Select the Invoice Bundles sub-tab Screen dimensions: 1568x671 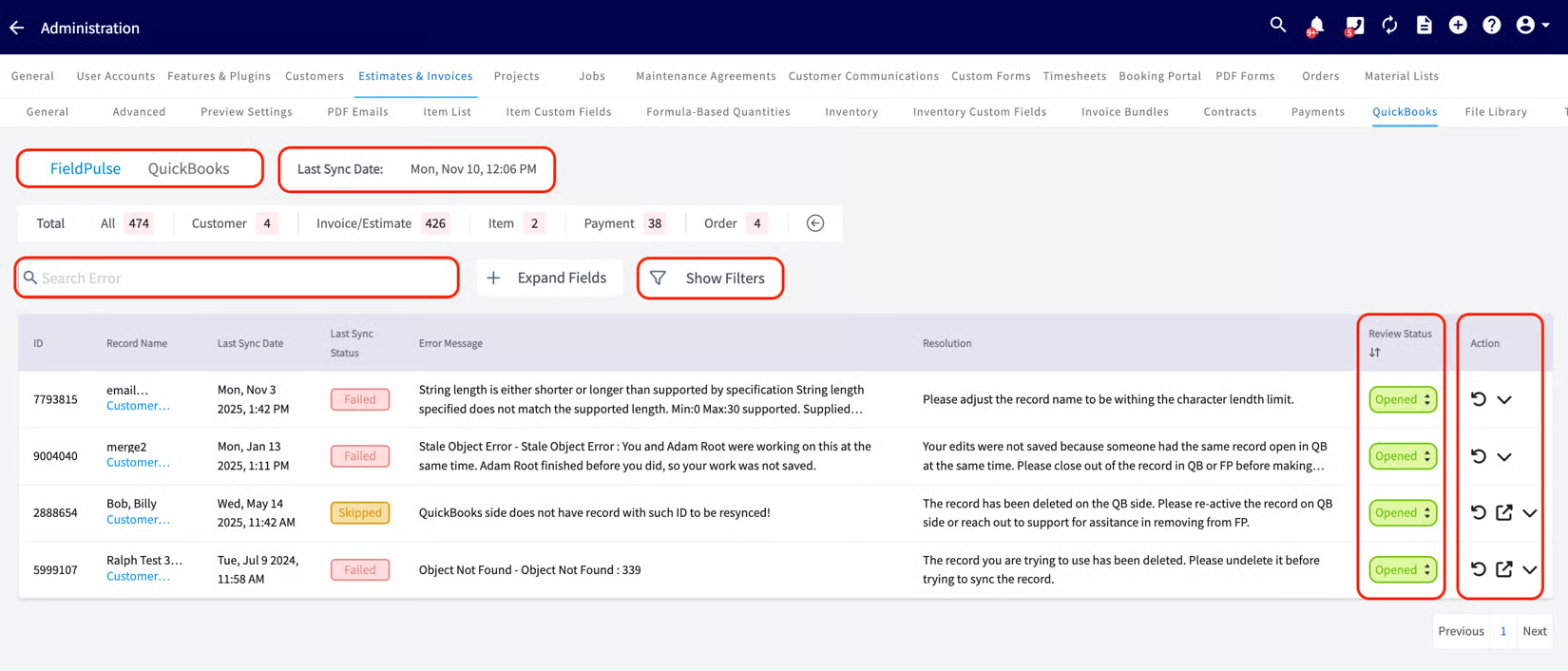pyautogui.click(x=1125, y=111)
